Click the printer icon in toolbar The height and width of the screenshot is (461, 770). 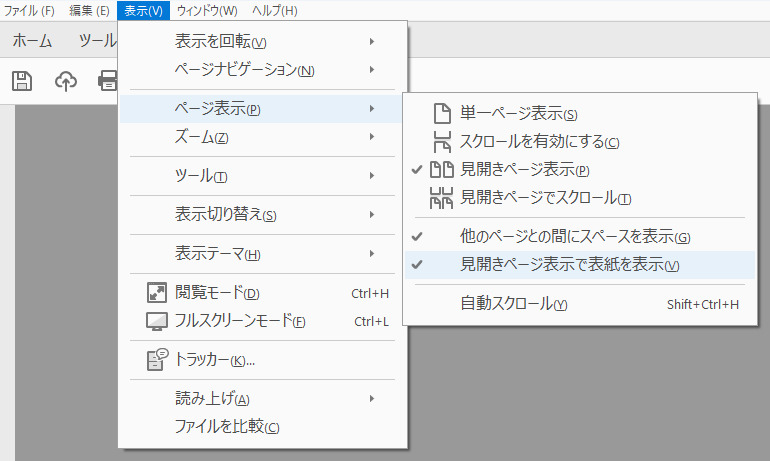(107, 81)
